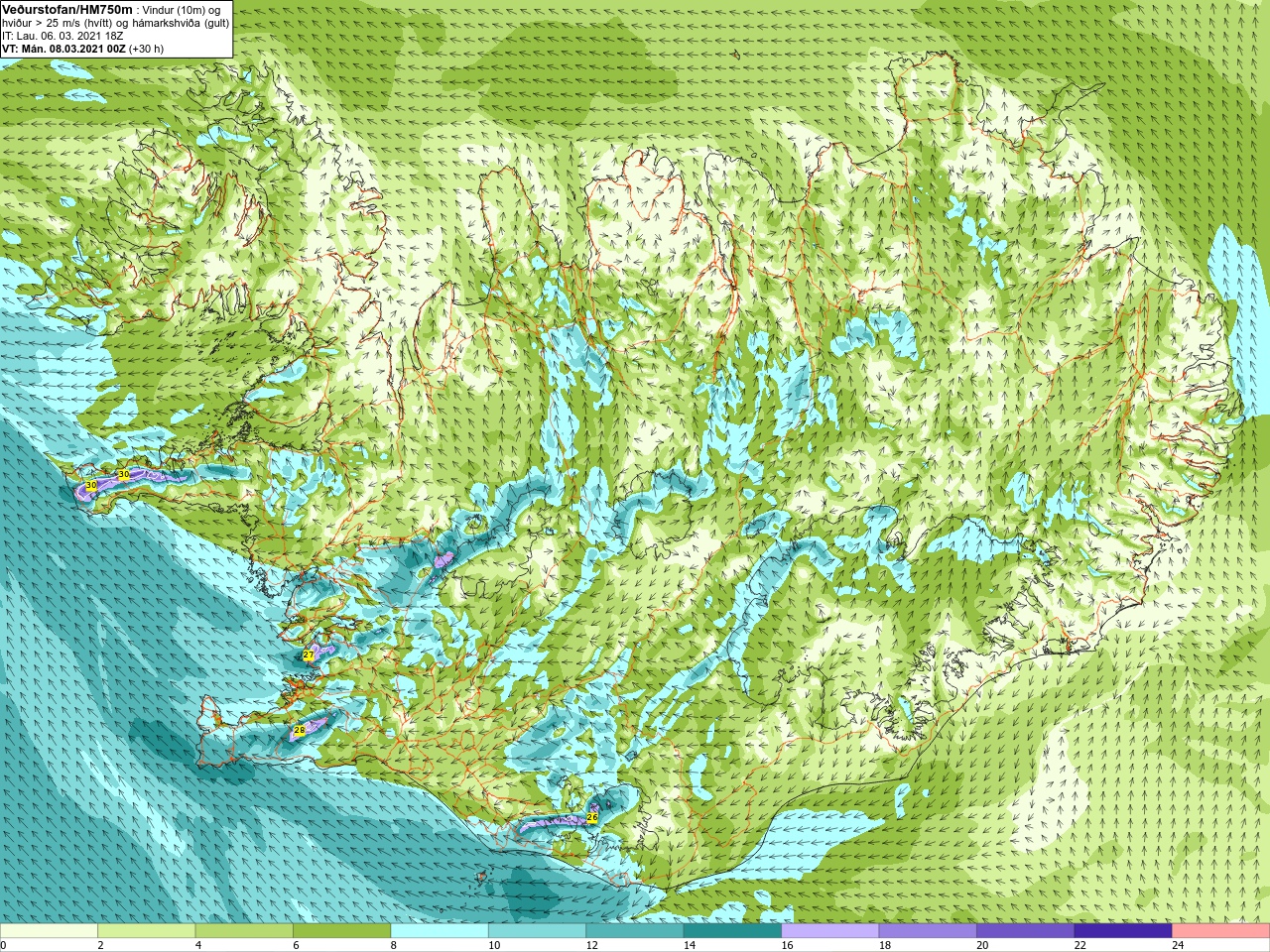
Task: Pick the dark indigo 22–24 legend swatch
Action: tap(1123, 931)
